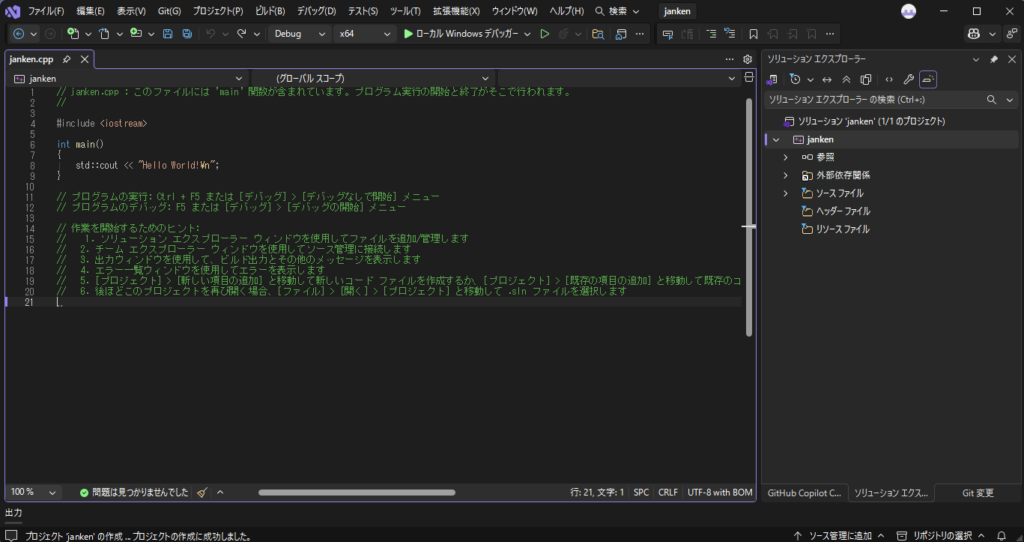Expand the ソース ファイル node
Screen dimensions: 1024x542
pyautogui.click(x=786, y=193)
